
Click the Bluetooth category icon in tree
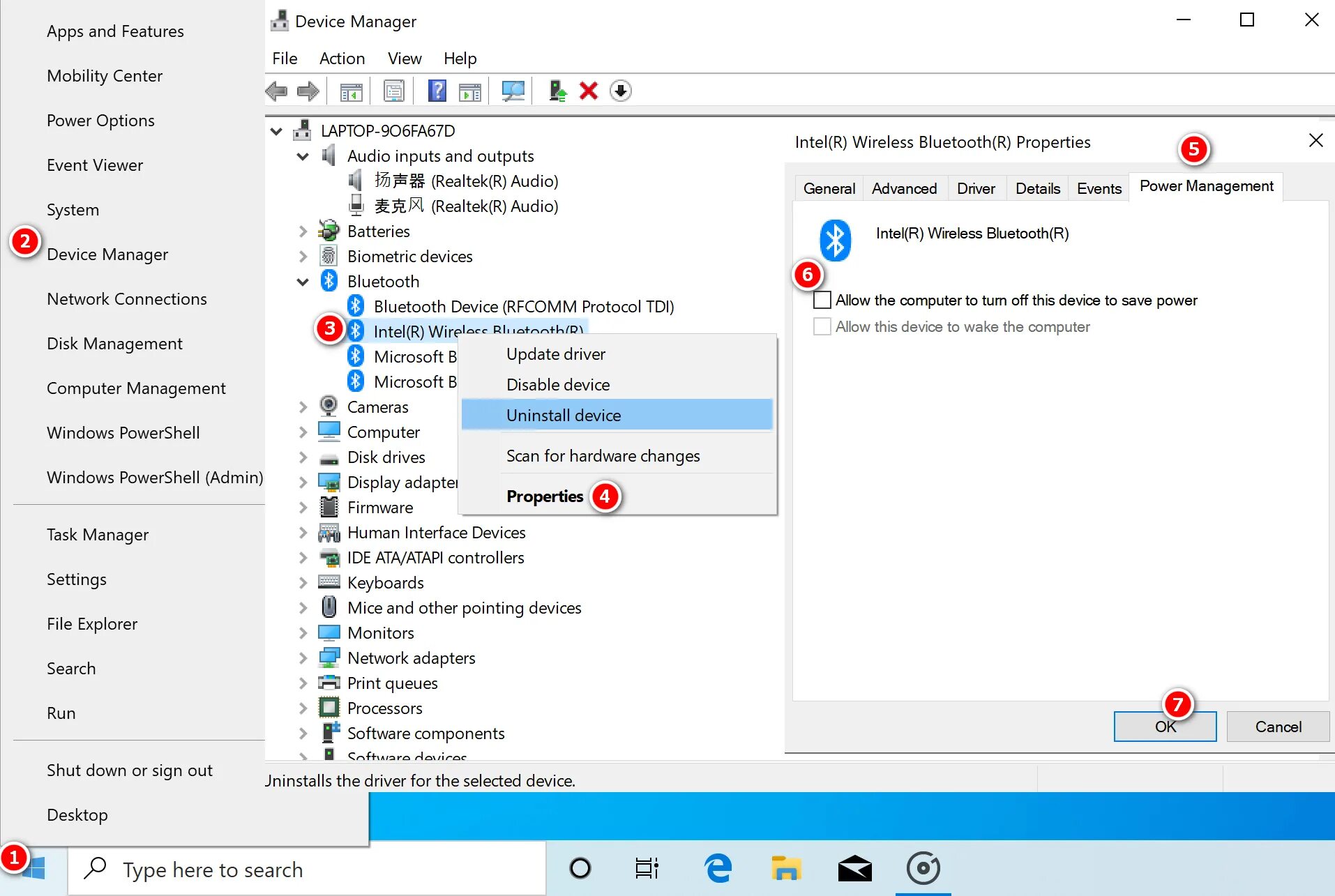pos(329,281)
